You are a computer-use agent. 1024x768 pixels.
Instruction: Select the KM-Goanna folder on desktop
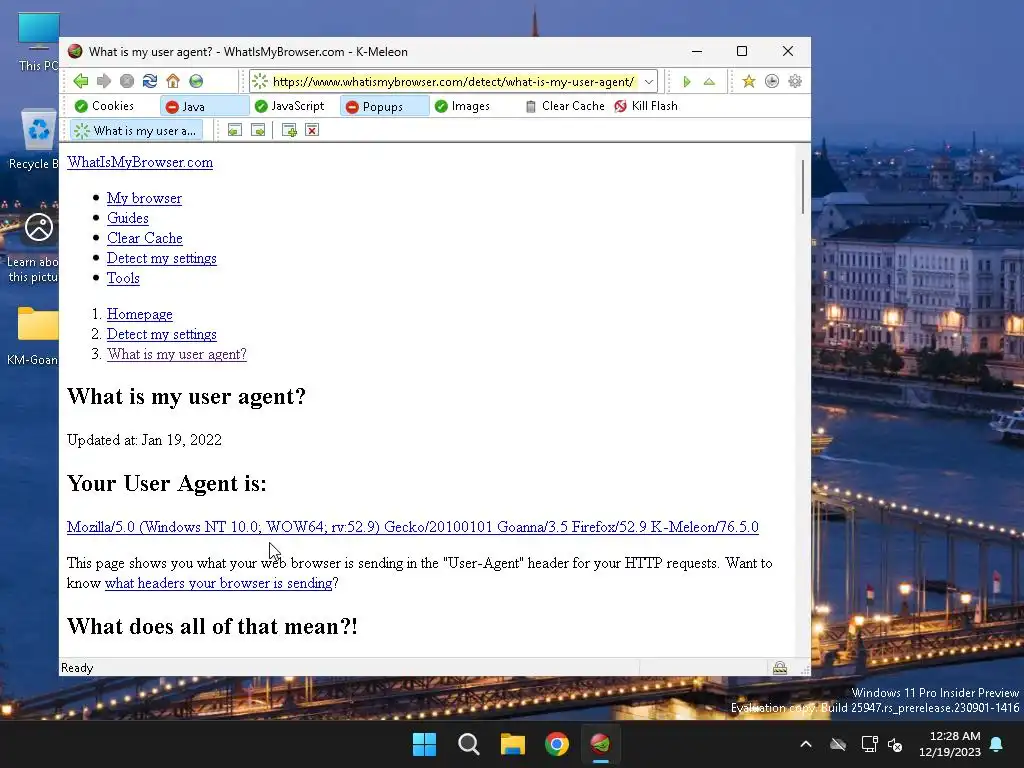pos(34,336)
